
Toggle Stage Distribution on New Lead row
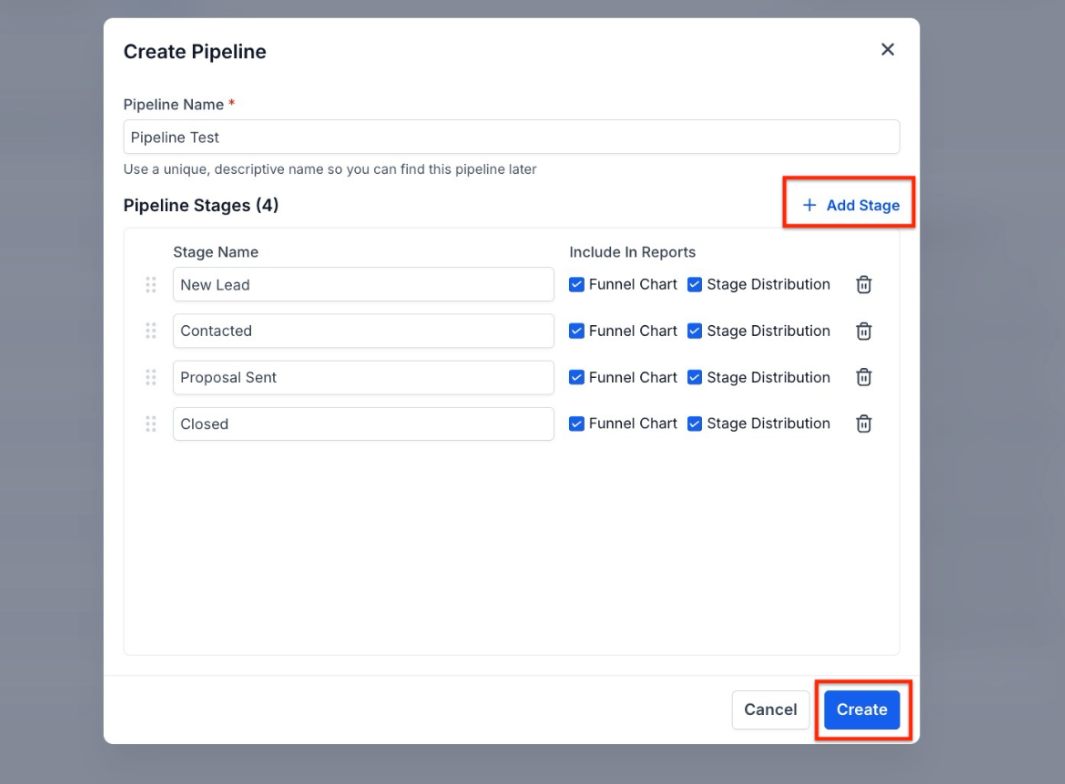[x=695, y=285]
